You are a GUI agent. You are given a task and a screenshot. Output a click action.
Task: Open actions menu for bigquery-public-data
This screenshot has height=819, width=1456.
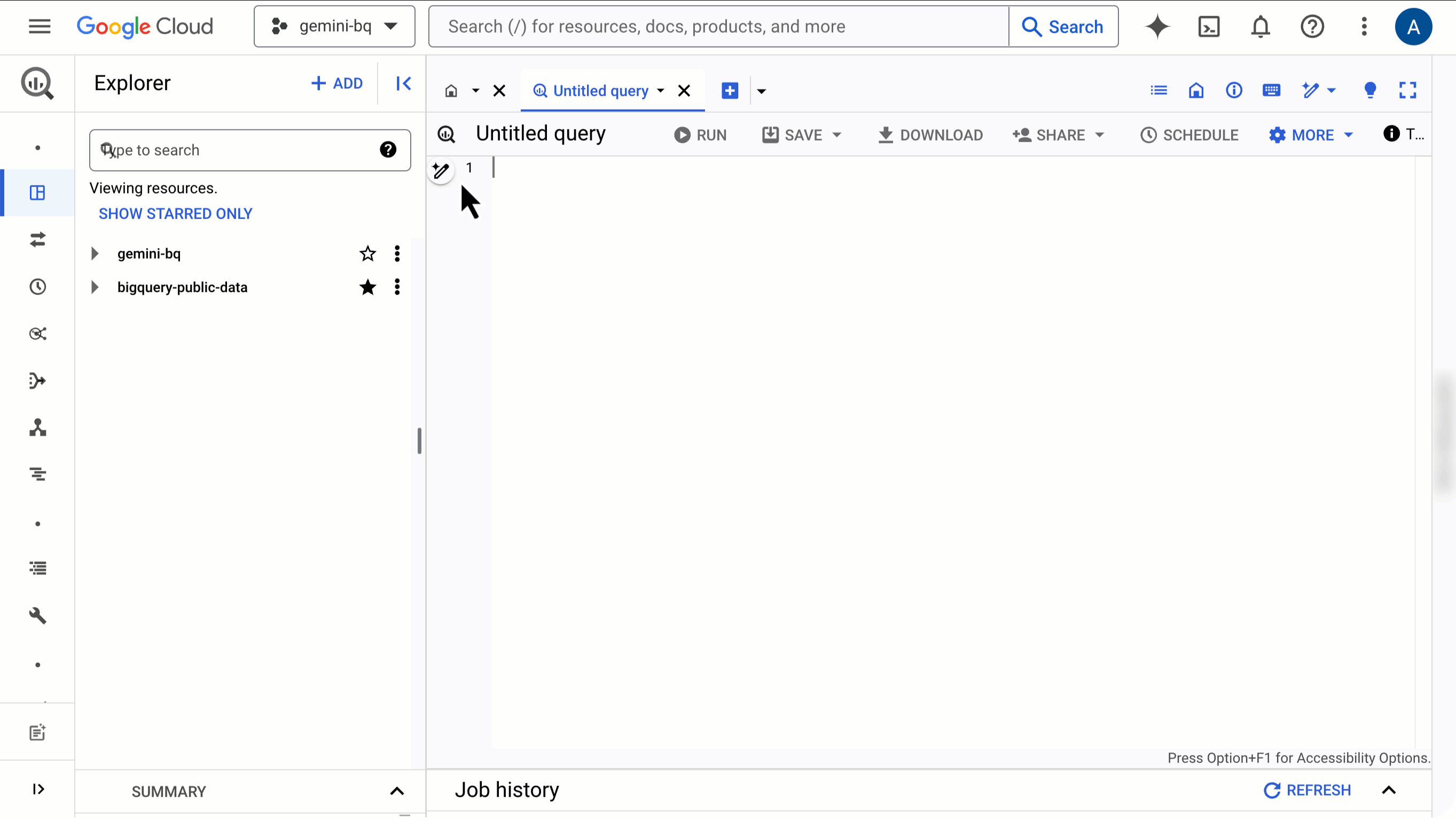[x=397, y=287]
